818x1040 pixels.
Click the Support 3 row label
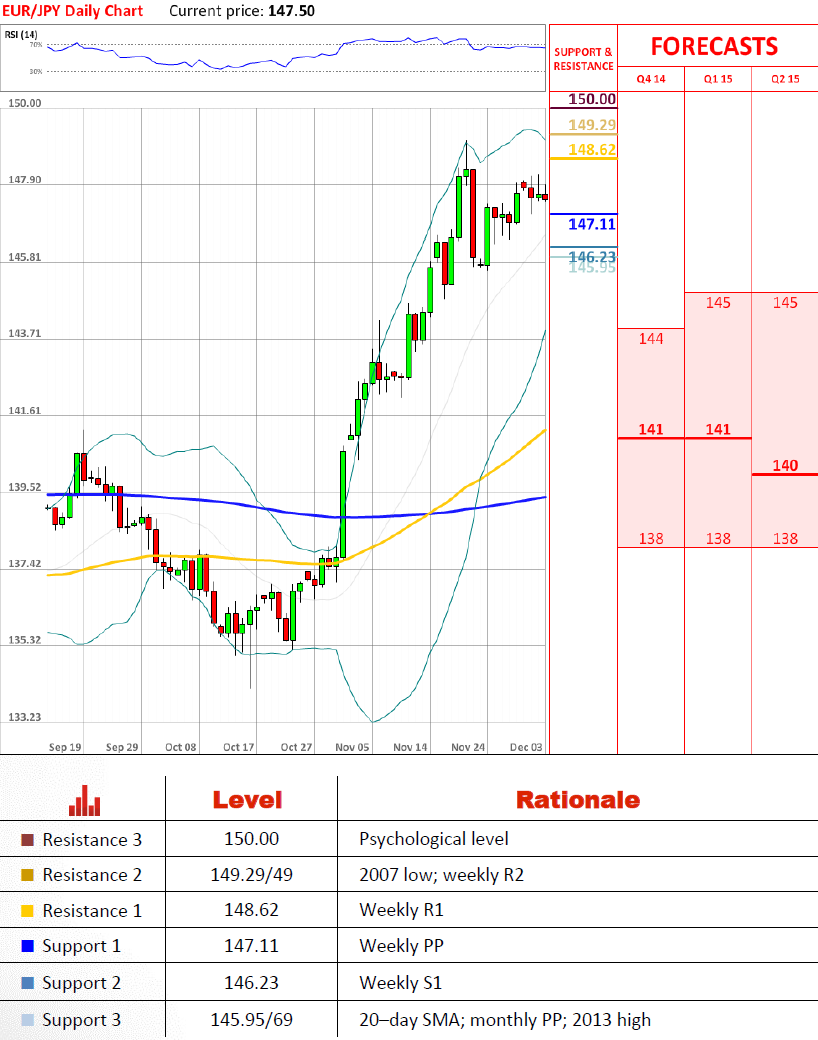pyautogui.click(x=82, y=1020)
